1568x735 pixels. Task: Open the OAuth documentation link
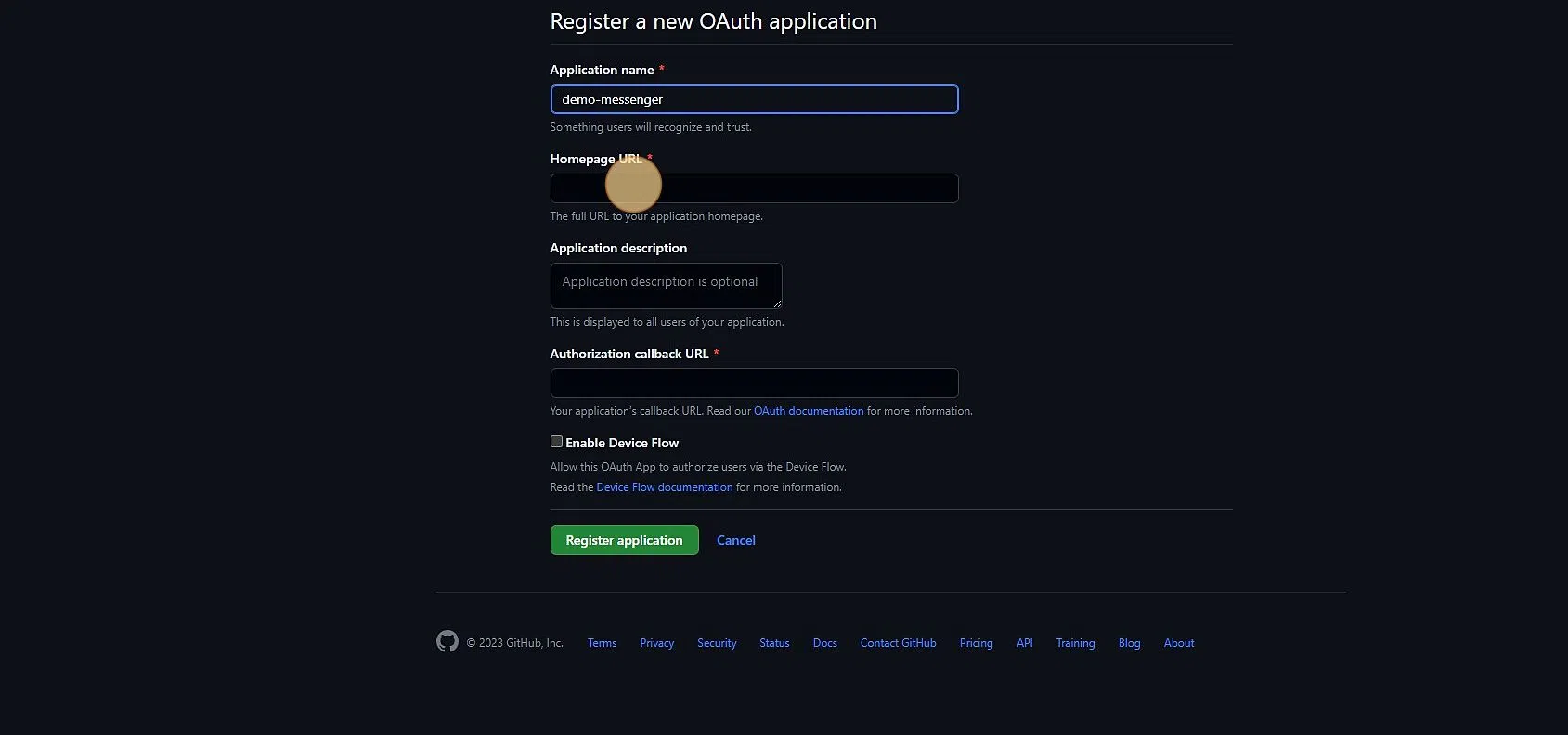tap(809, 411)
